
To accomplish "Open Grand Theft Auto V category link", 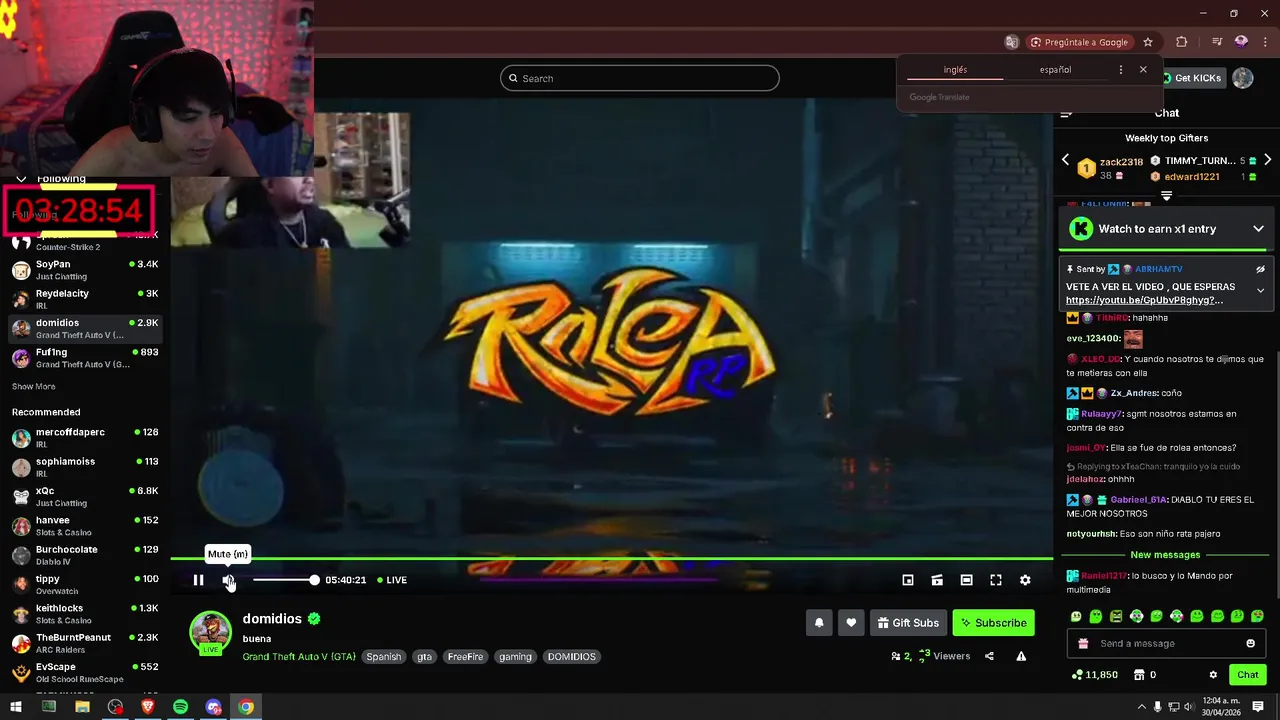I will pyautogui.click(x=299, y=657).
